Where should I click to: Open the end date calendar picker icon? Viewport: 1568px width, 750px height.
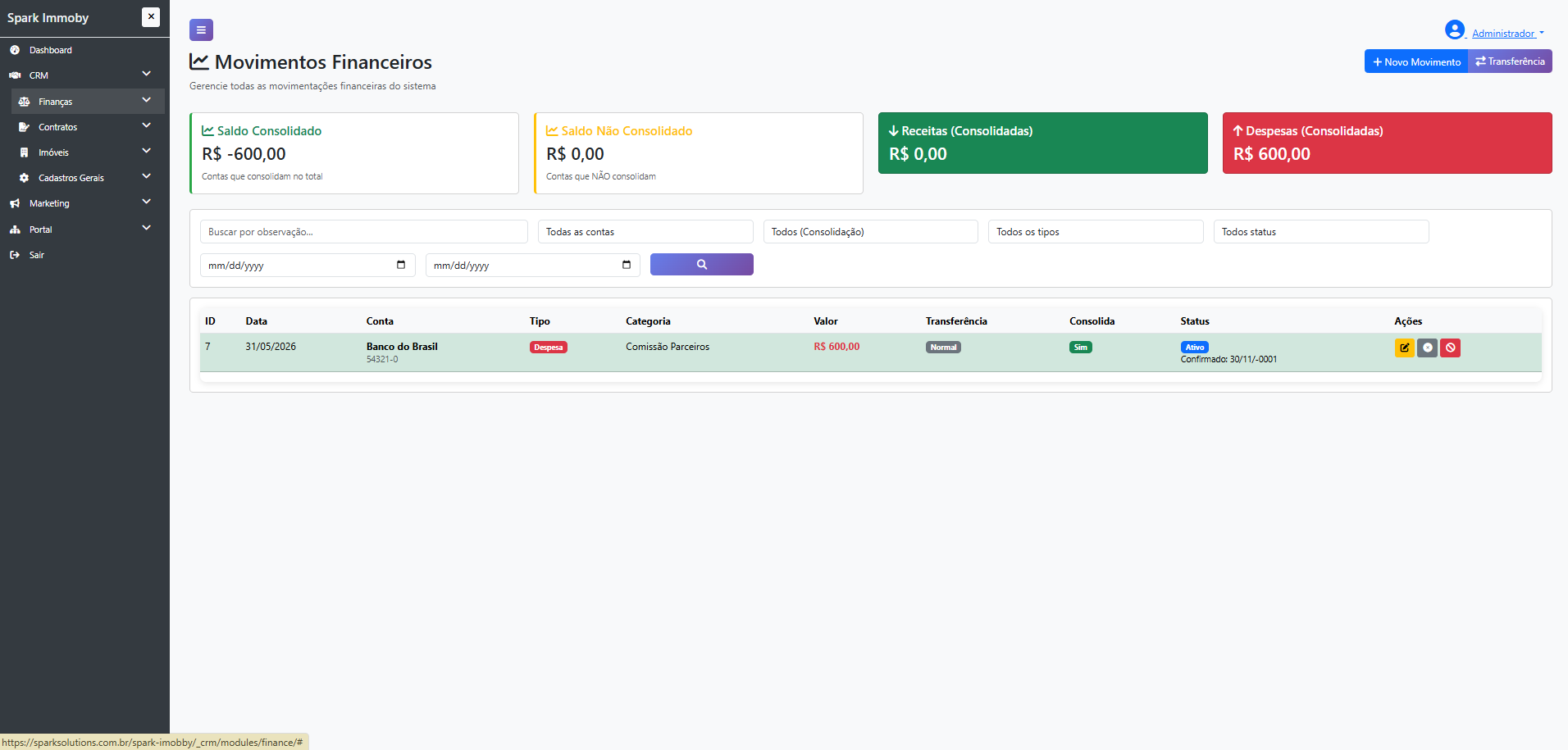(x=627, y=265)
